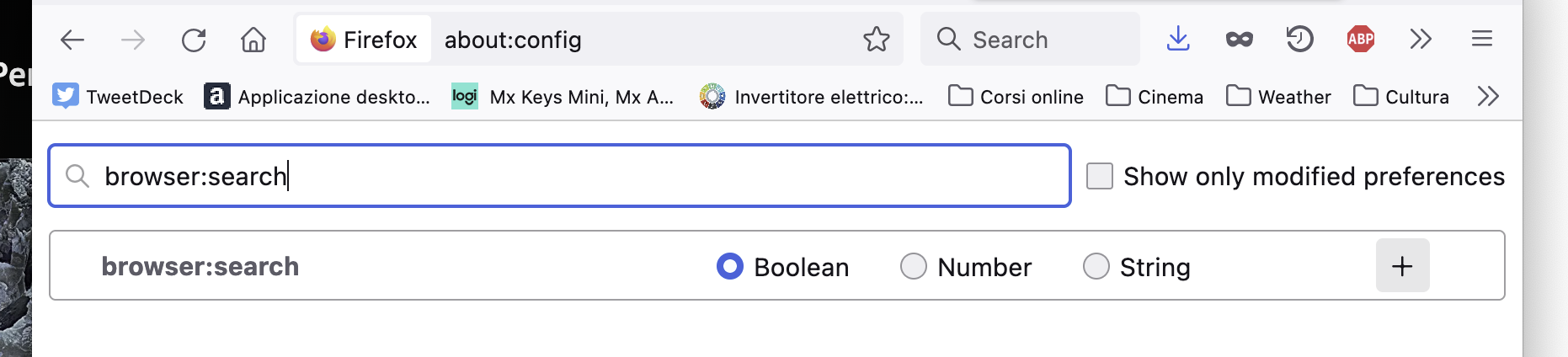This screenshot has width=1568, height=357.
Task: Select the Boolean type radio button
Action: [730, 266]
